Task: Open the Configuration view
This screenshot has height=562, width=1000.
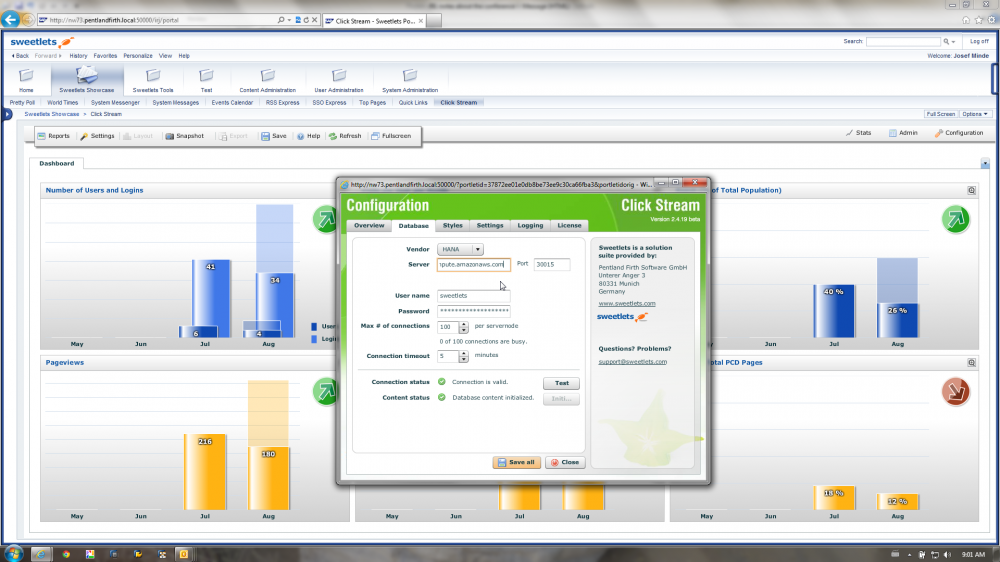Action: [x=959, y=133]
